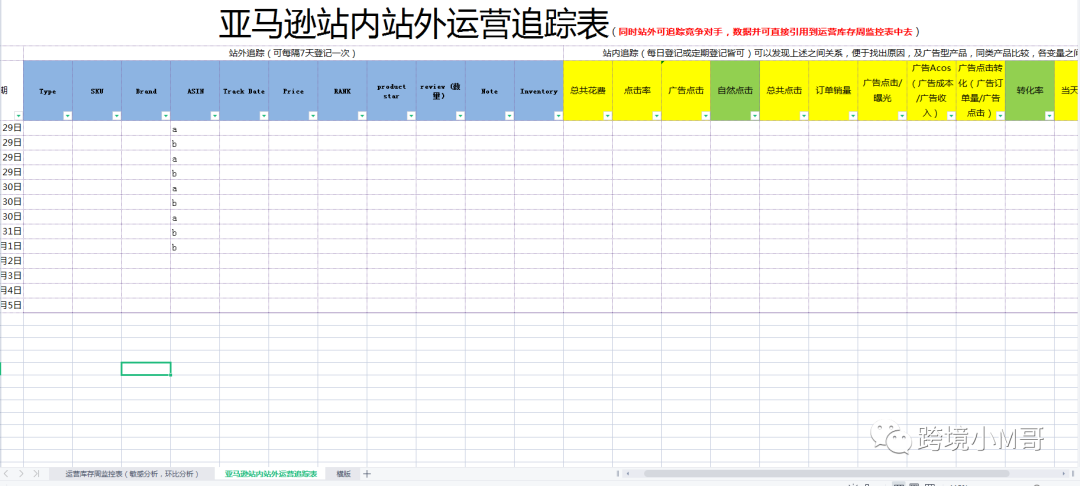The width and height of the screenshot is (1080, 486).
Task: Click the 站外追踪（可每隔7天登记一次）section header
Action: pyautogui.click(x=292, y=52)
